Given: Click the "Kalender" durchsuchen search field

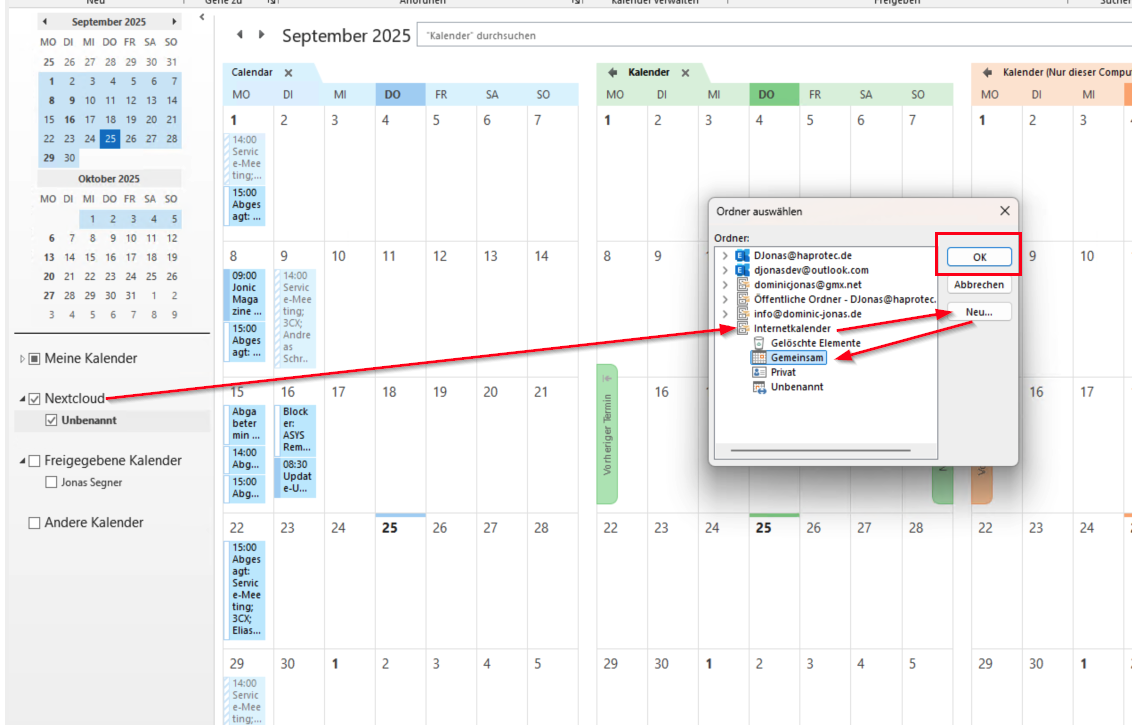Looking at the screenshot, I should pyautogui.click(x=770, y=36).
